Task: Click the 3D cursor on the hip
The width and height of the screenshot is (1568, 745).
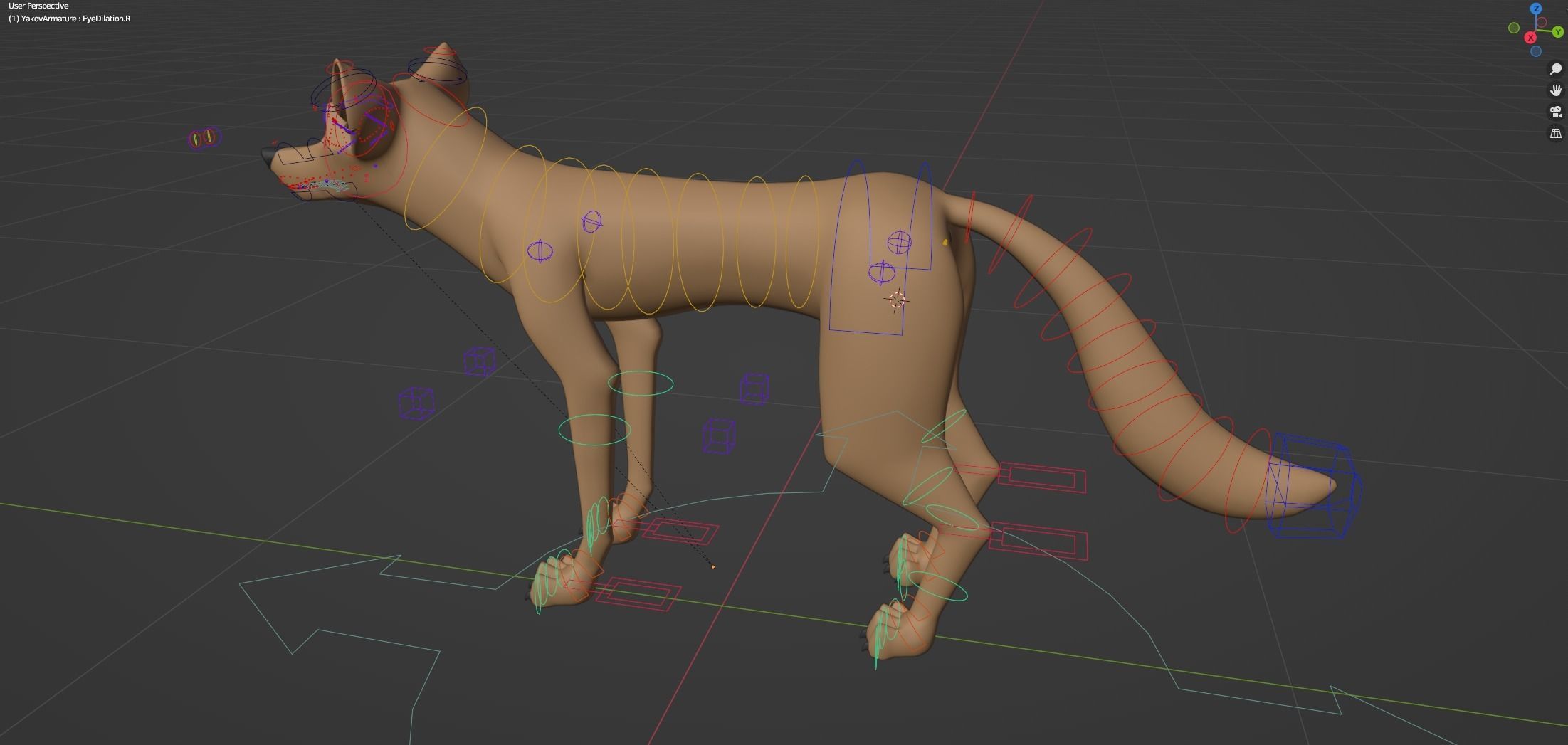Action: (x=897, y=300)
